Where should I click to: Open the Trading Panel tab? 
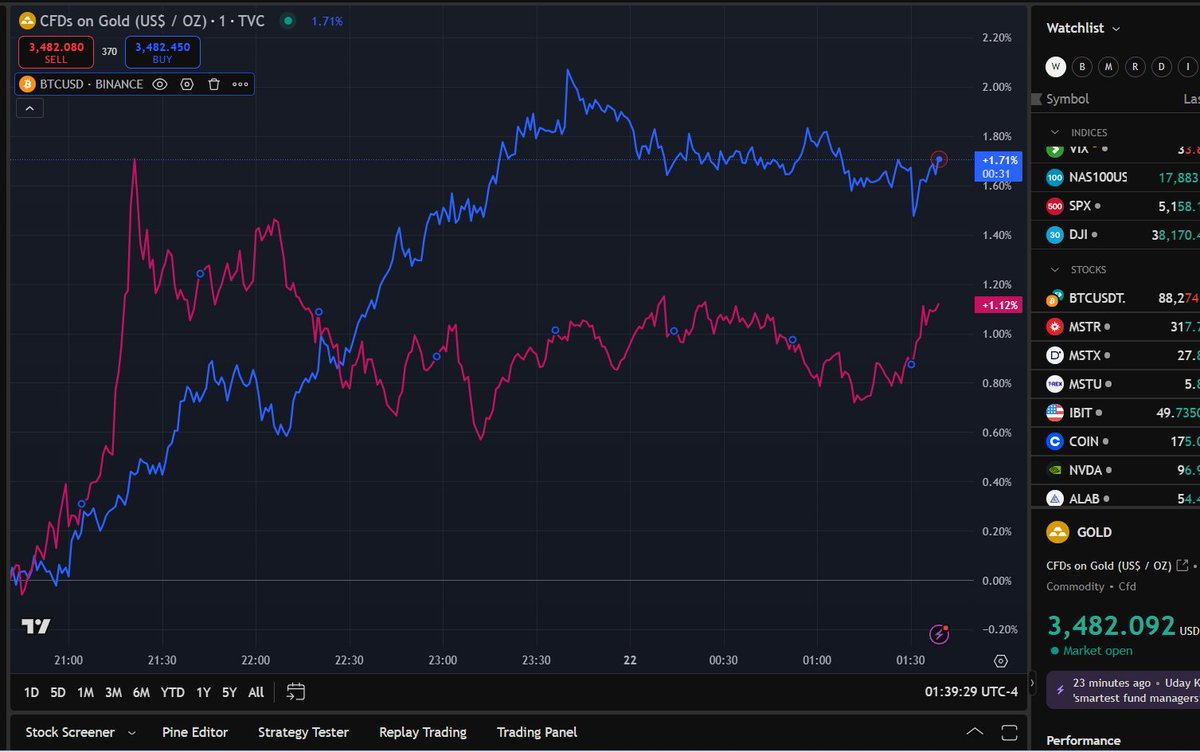pos(537,732)
